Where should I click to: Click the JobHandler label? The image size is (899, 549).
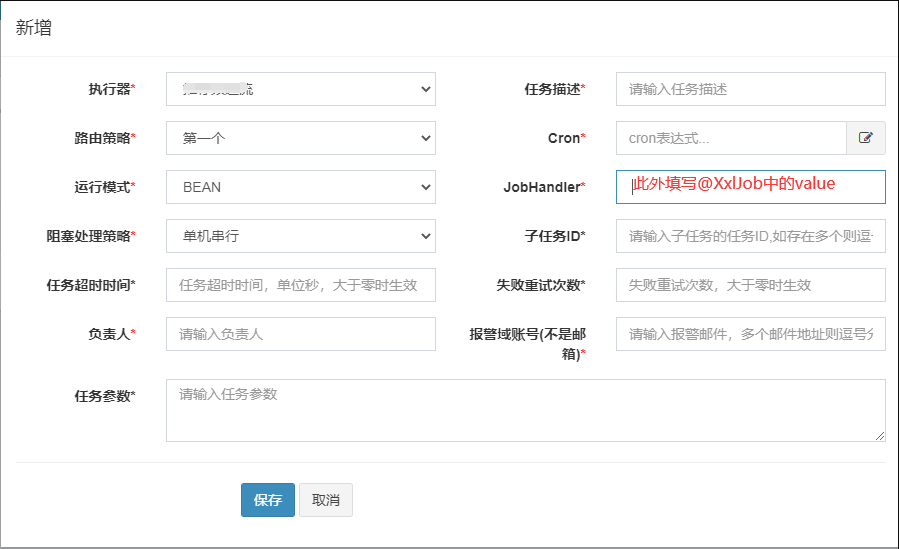(545, 187)
